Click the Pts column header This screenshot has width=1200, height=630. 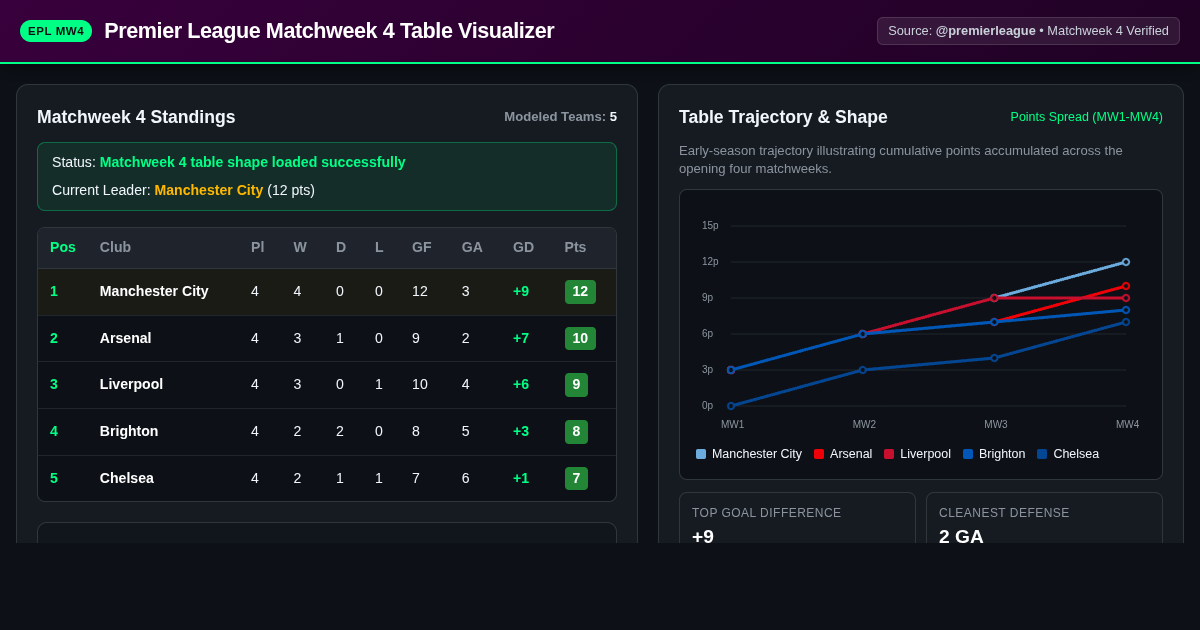pyautogui.click(x=575, y=247)
